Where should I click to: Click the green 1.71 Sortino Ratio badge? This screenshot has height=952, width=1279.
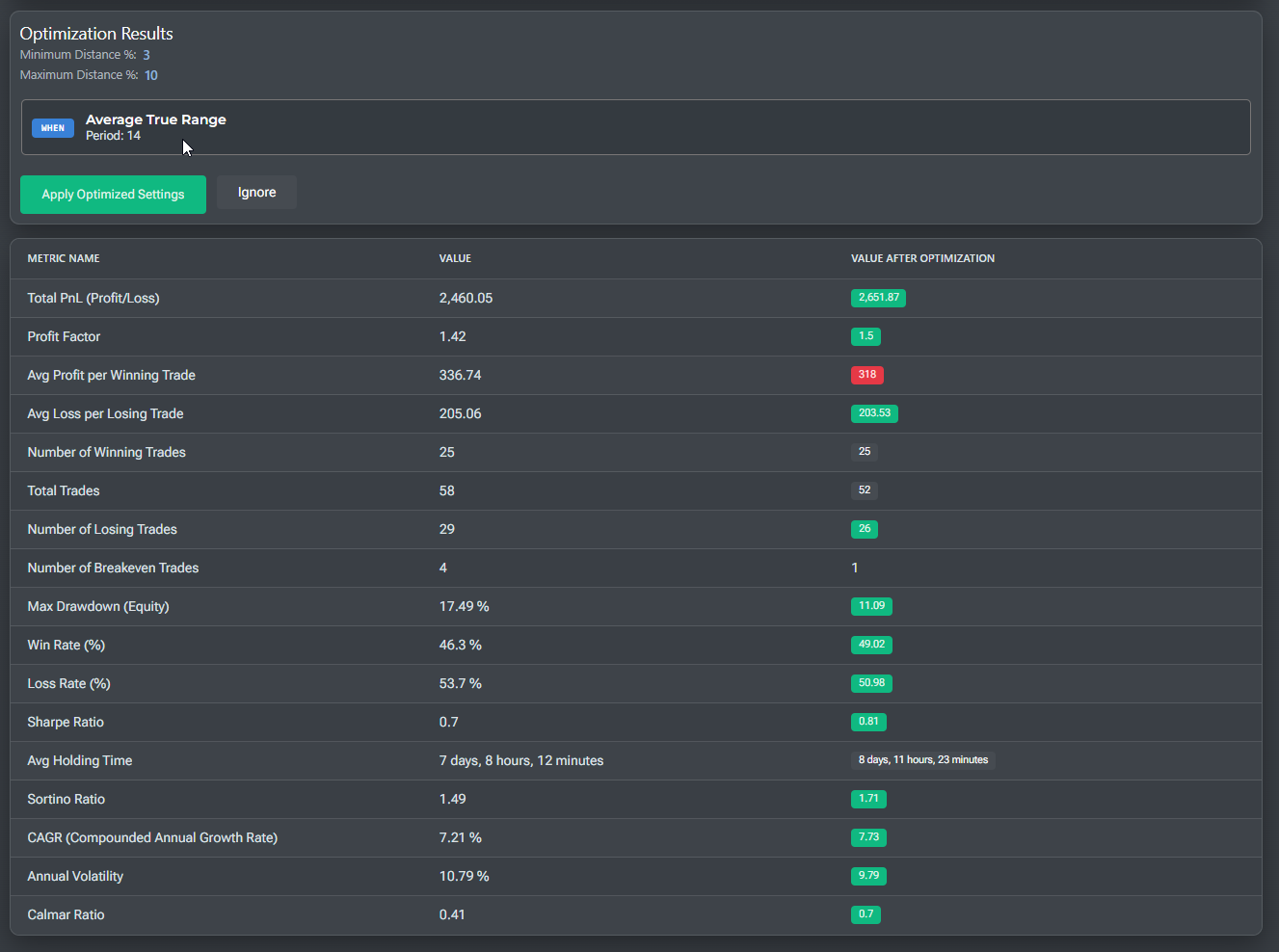click(x=868, y=799)
